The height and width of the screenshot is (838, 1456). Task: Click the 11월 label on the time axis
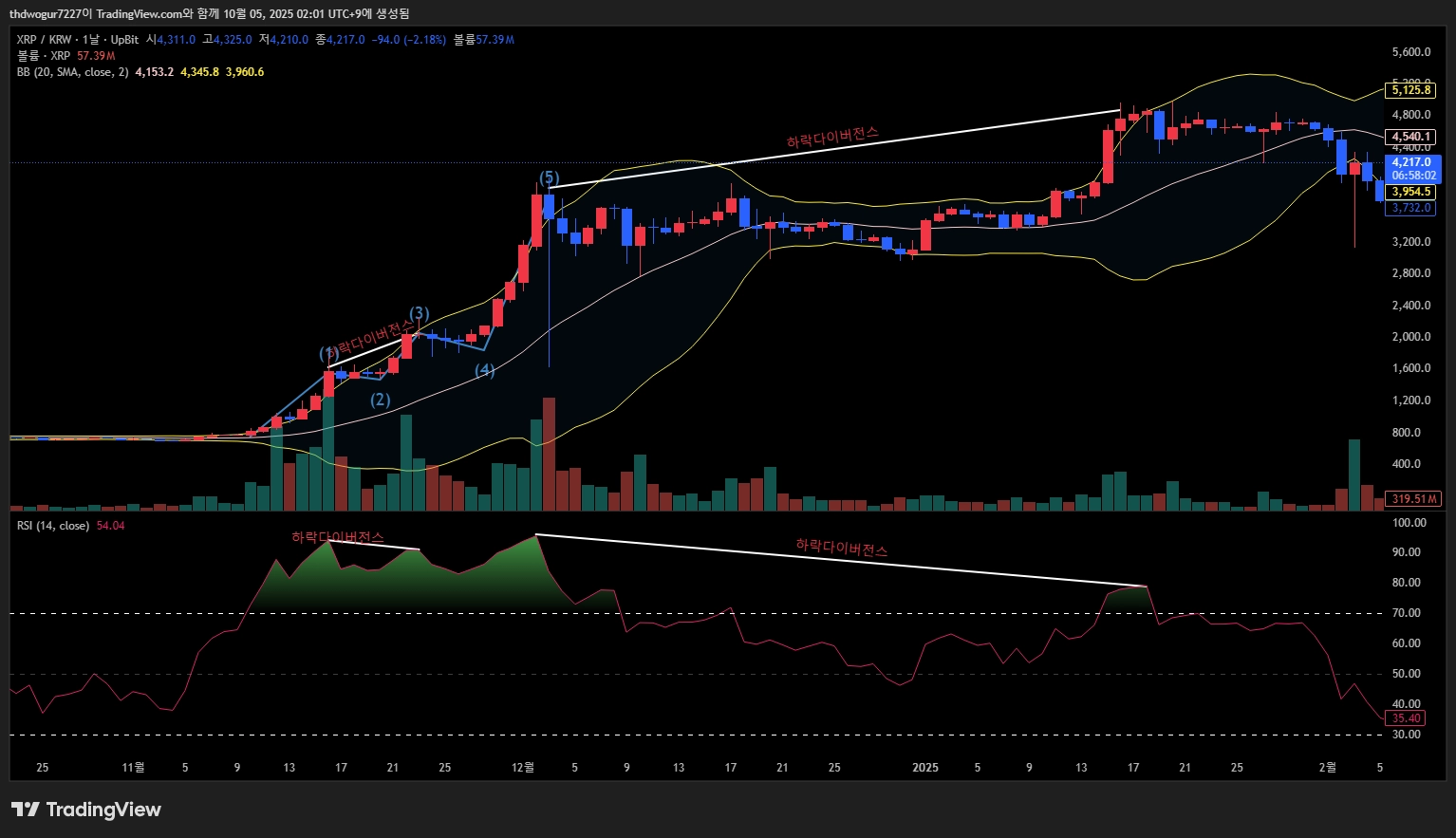[133, 768]
